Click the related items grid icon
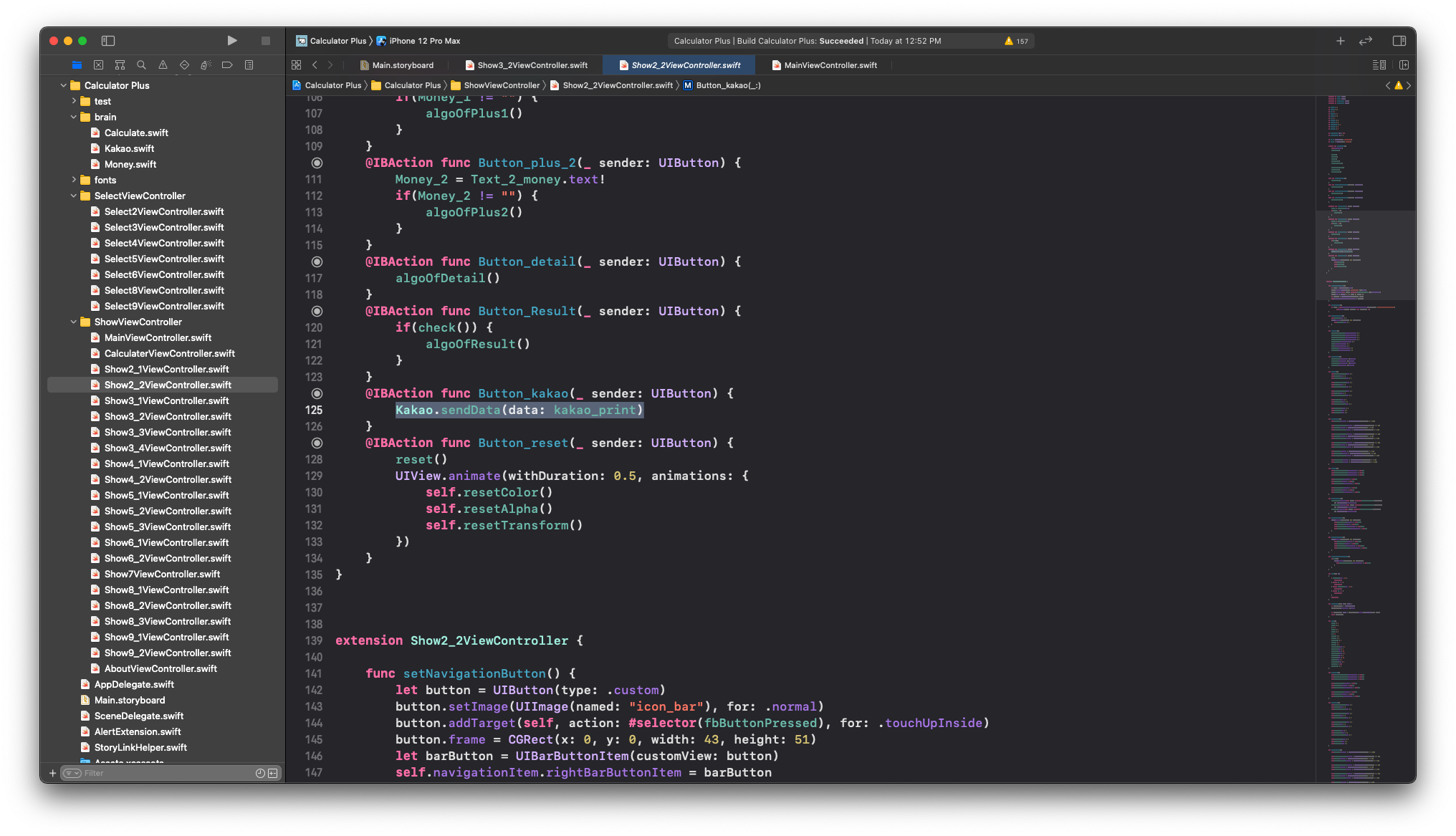The image size is (1456, 836). pos(296,65)
